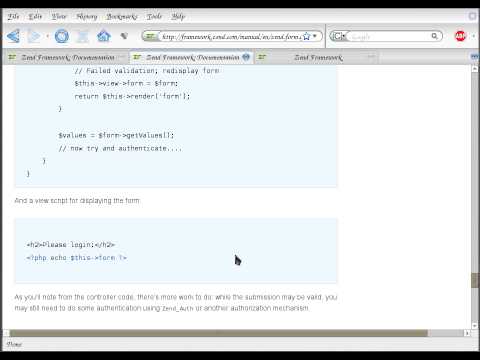Screen dimensions: 480x360
Task: Click the horizontal scrollbar right arrow
Action: tap(467, 333)
